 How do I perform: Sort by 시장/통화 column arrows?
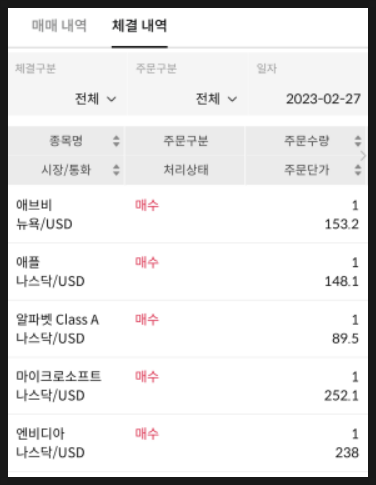tap(116, 170)
